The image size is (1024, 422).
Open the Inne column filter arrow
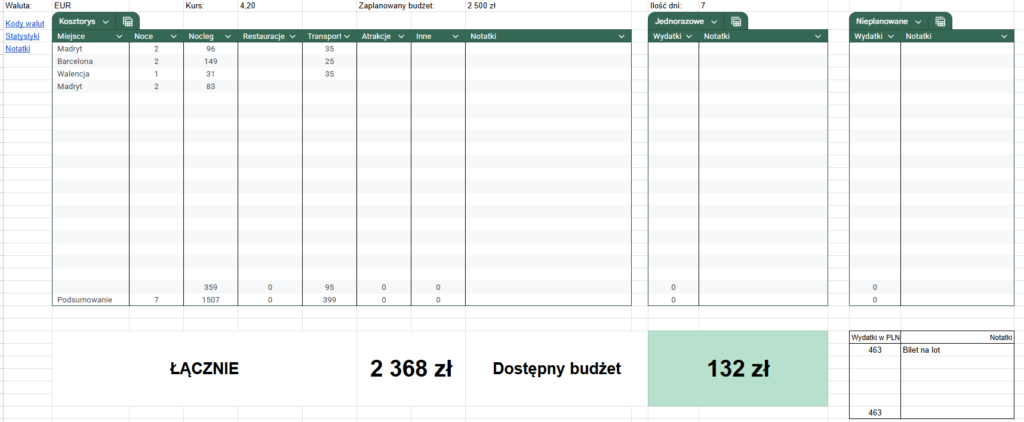(x=455, y=37)
